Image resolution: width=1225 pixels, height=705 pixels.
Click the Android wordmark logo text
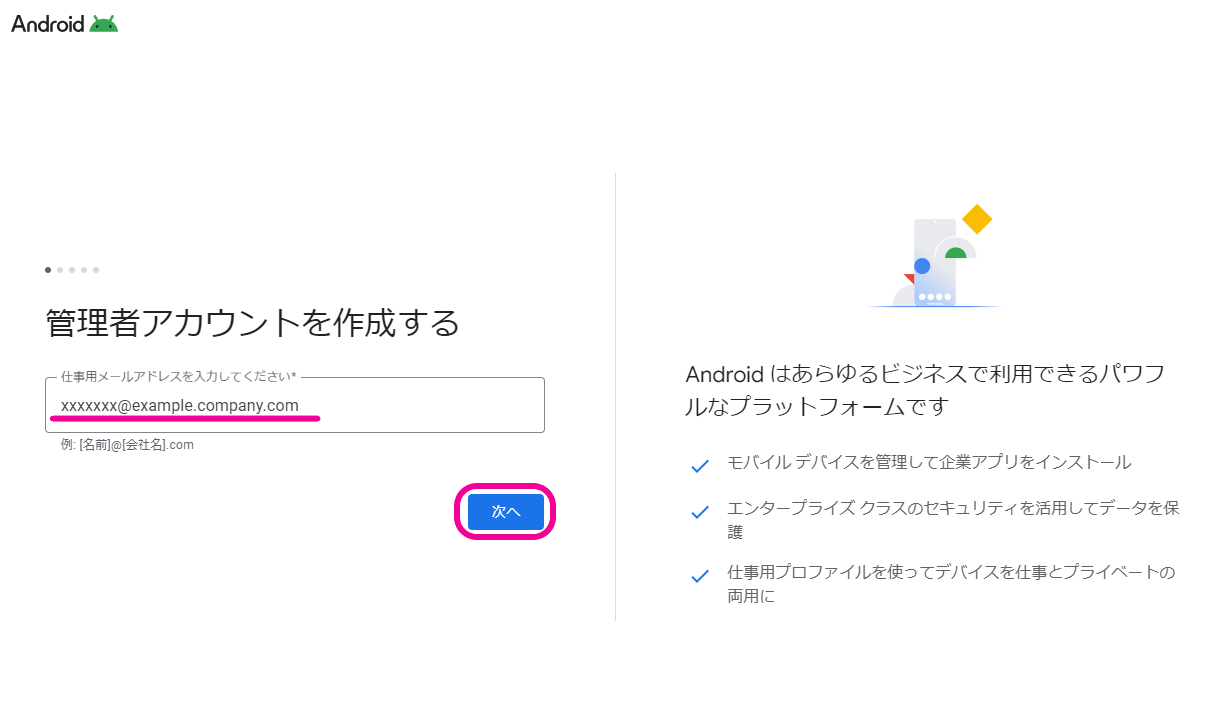coord(48,24)
